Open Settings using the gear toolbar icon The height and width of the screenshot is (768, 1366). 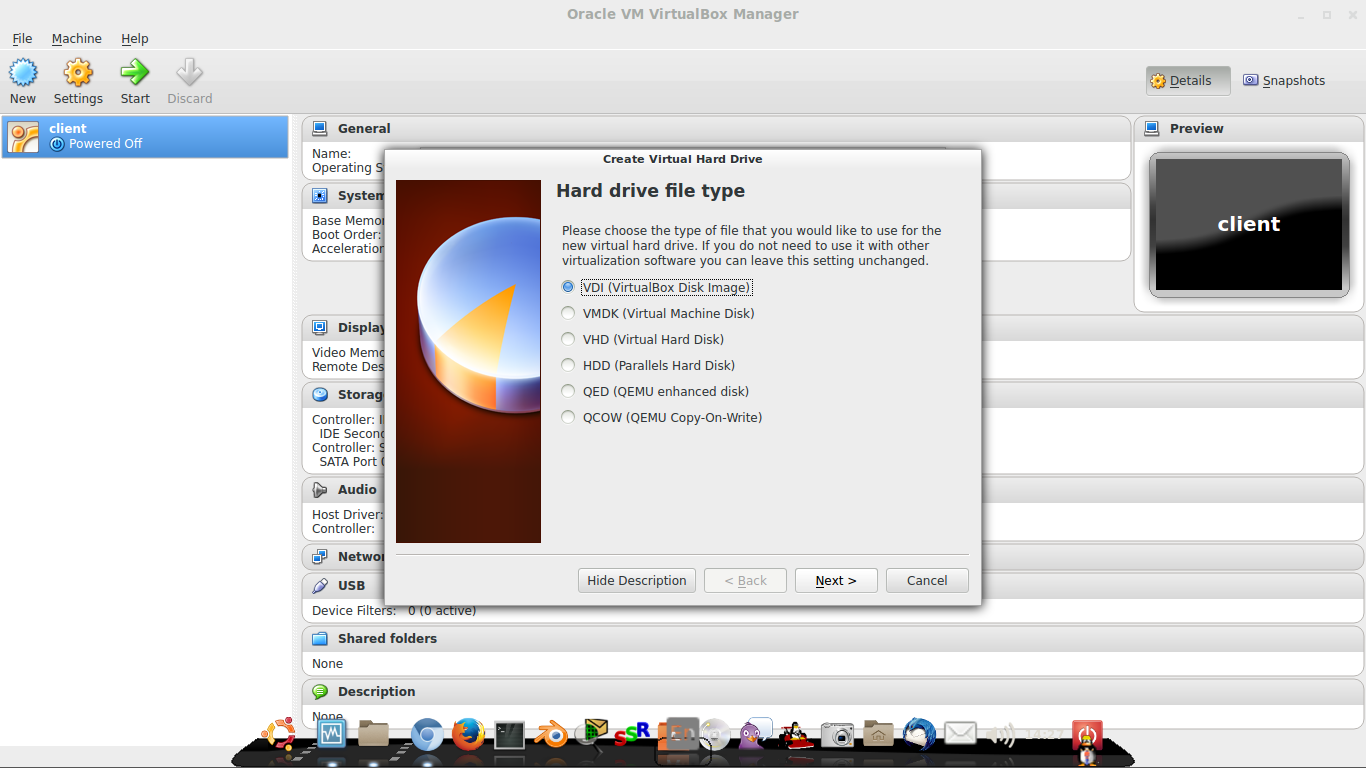coord(78,73)
